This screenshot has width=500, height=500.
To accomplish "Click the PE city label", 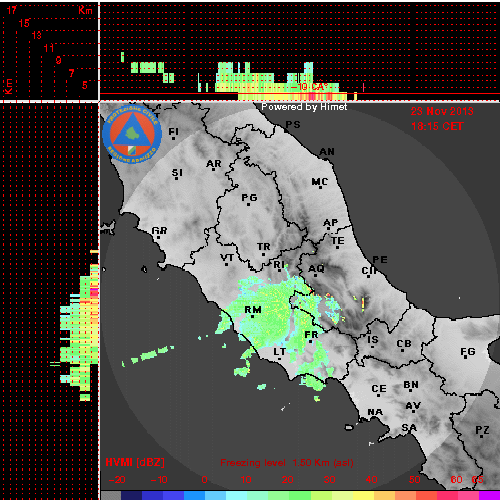I will pyautogui.click(x=380, y=260).
